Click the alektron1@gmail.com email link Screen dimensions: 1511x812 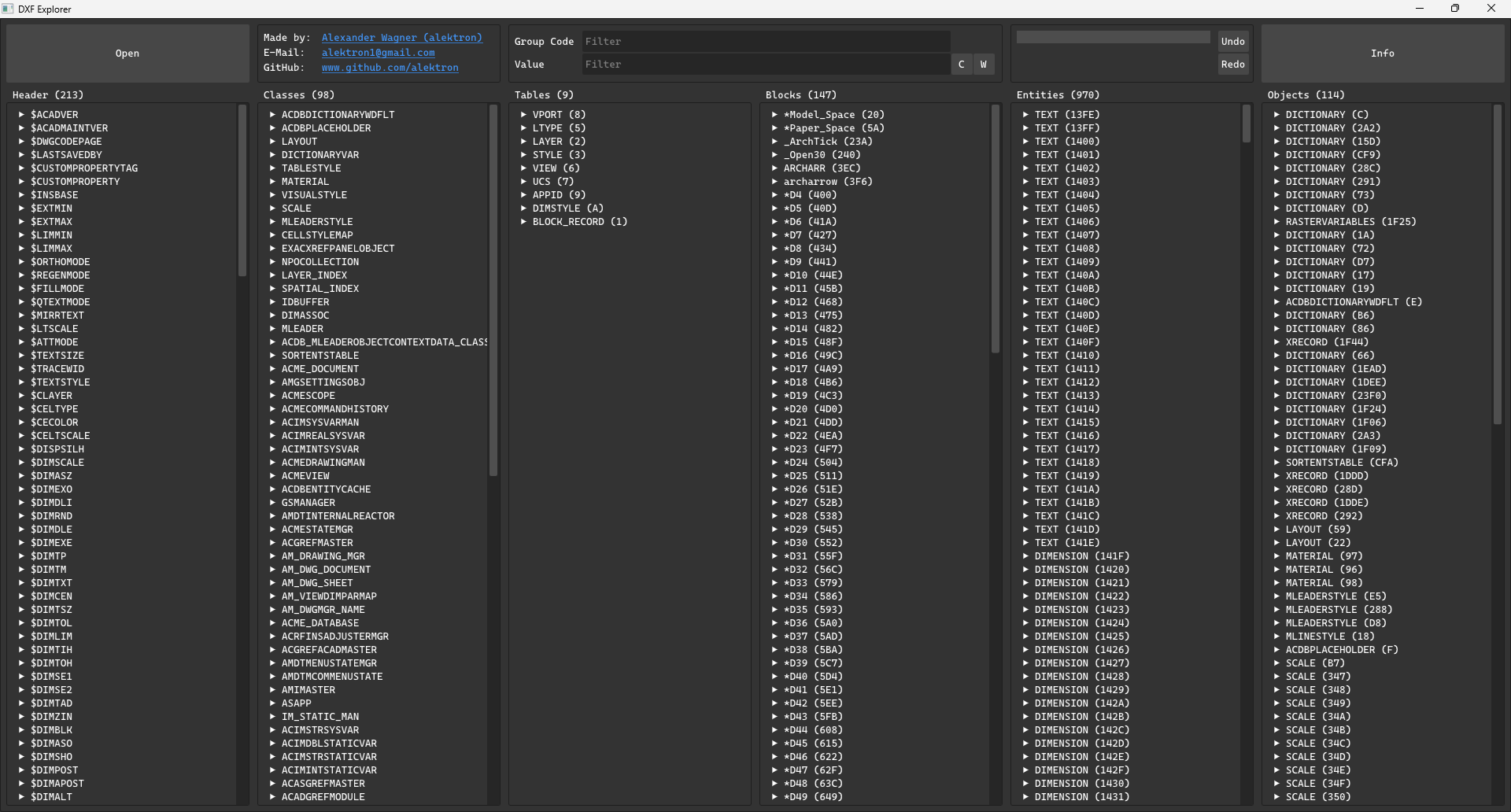pyautogui.click(x=378, y=53)
